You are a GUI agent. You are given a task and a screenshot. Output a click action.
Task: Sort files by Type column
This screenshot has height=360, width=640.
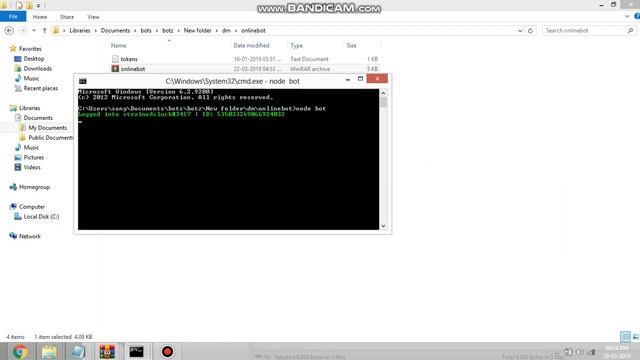click(296, 45)
